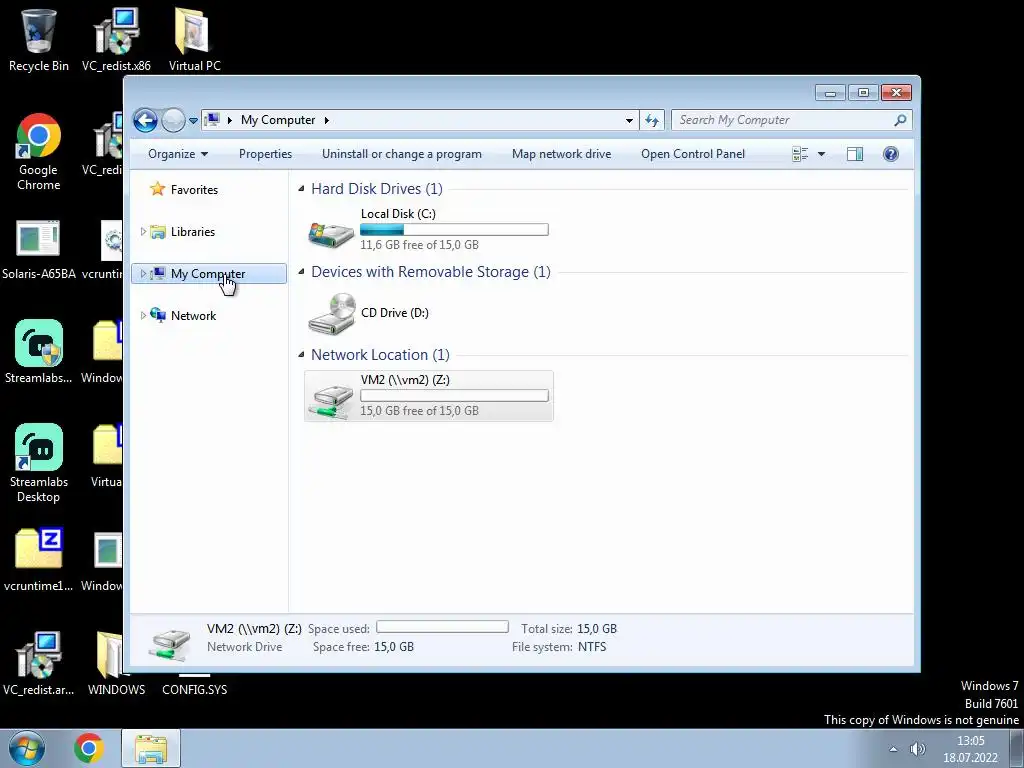Screen dimensions: 1024x768
Task: Select the VM2 (\\vm2) (Z:) network drive
Action: 428,396
